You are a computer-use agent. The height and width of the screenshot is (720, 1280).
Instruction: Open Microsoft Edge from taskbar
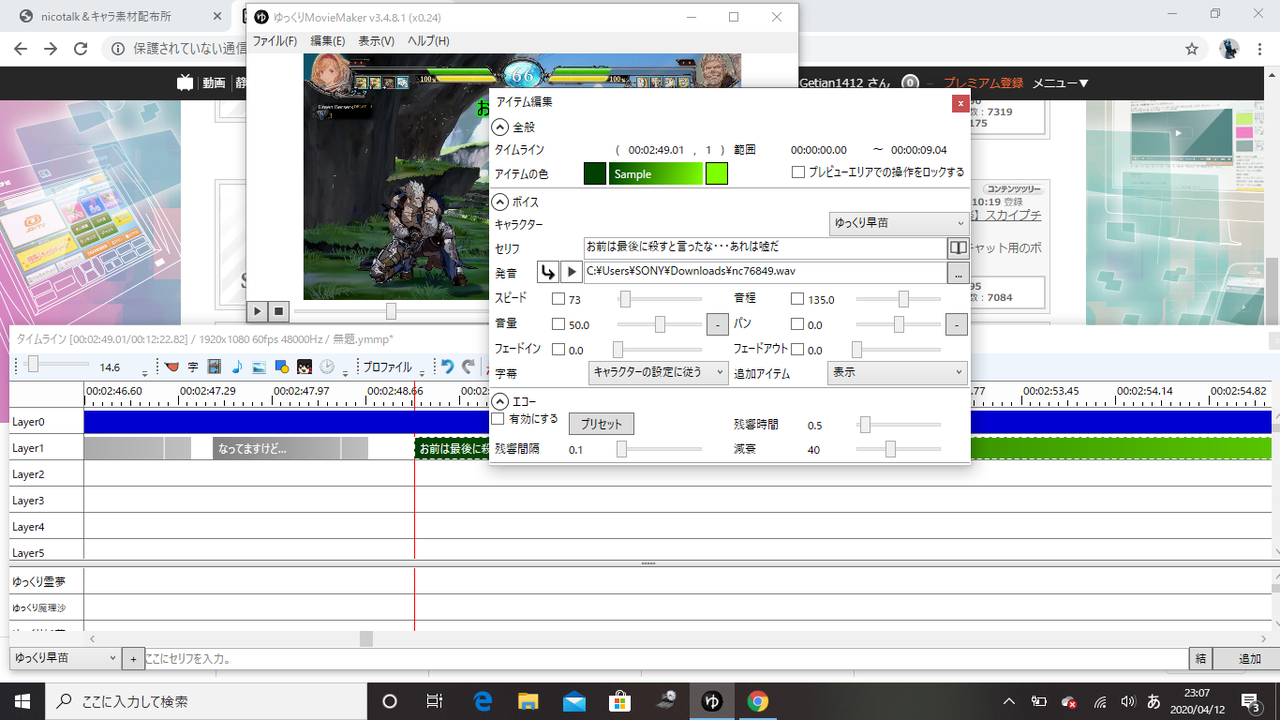pyautogui.click(x=482, y=701)
